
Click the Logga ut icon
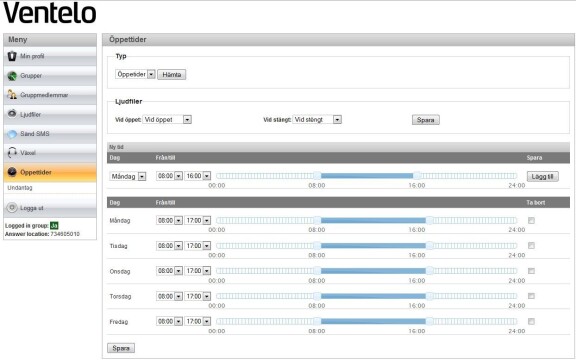coord(12,208)
